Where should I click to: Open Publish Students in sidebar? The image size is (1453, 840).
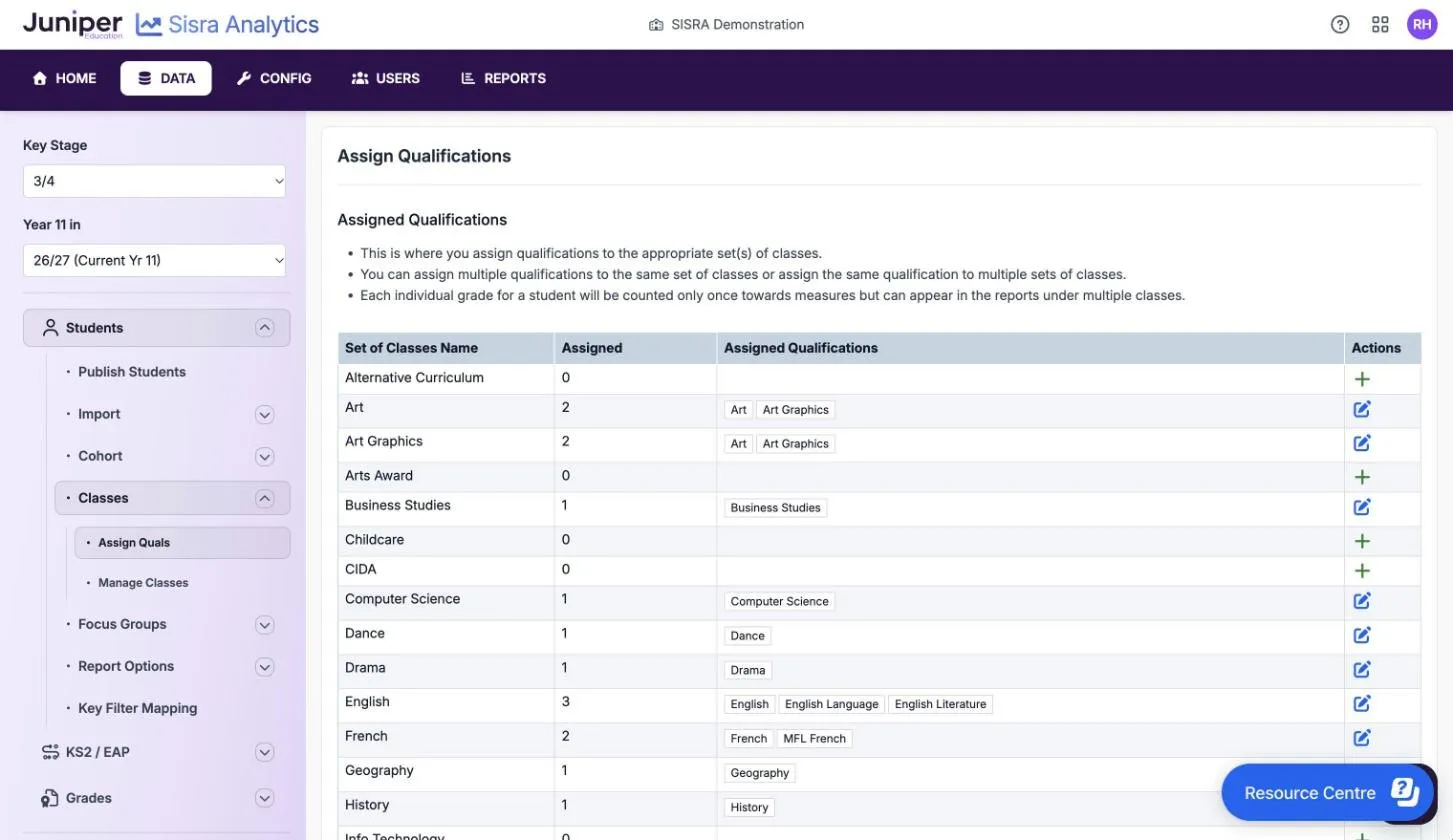pyautogui.click(x=132, y=372)
